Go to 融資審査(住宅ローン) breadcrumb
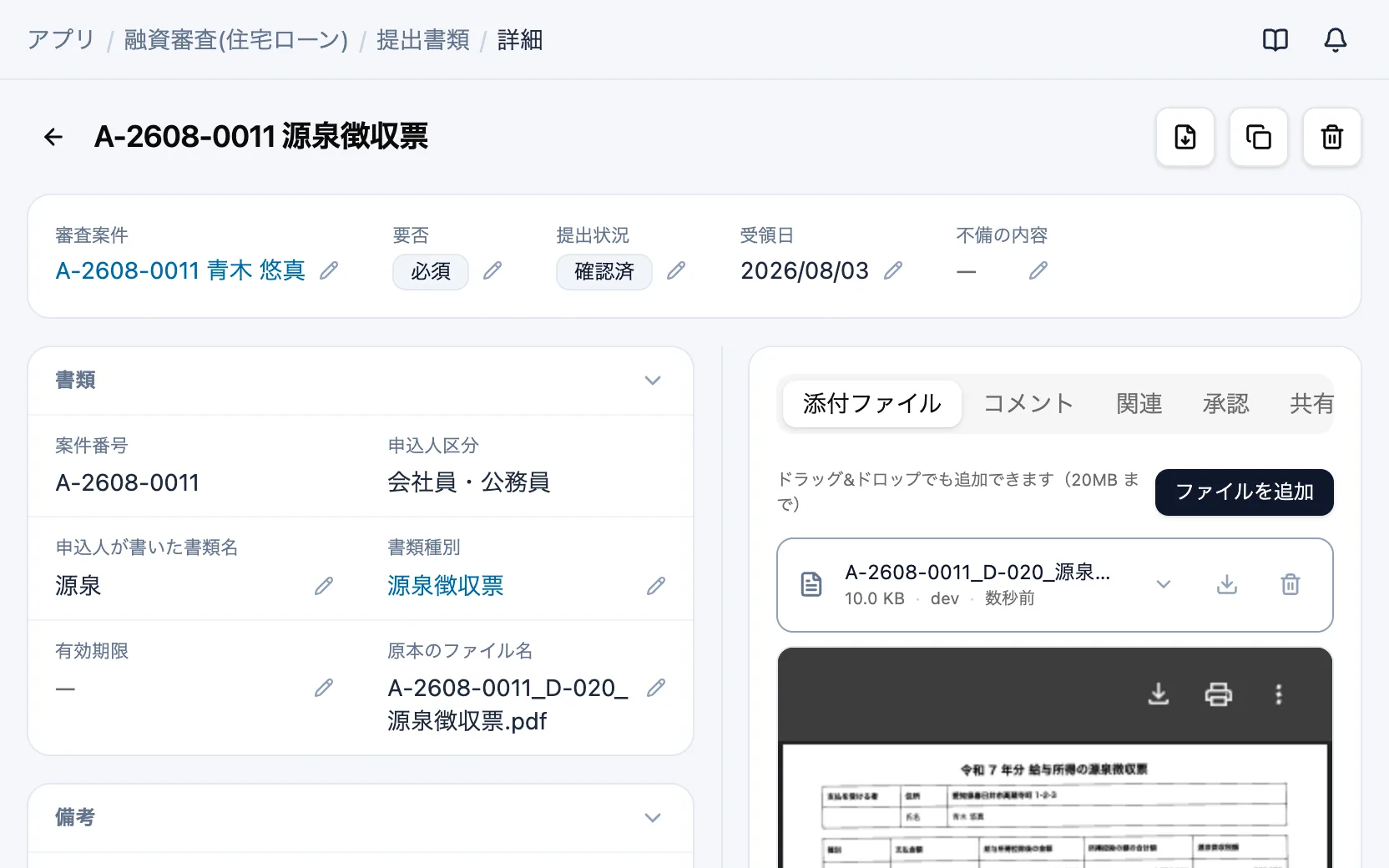Viewport: 1389px width, 868px height. coord(235,39)
